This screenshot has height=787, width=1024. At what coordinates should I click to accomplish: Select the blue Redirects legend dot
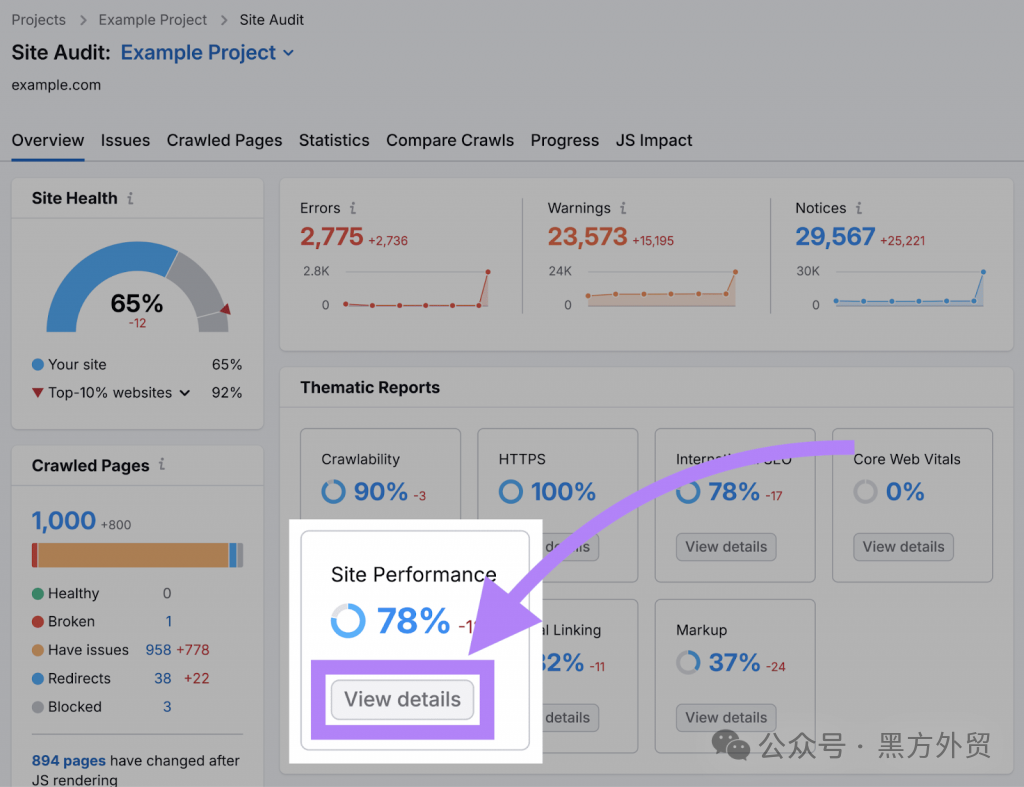tap(38, 678)
